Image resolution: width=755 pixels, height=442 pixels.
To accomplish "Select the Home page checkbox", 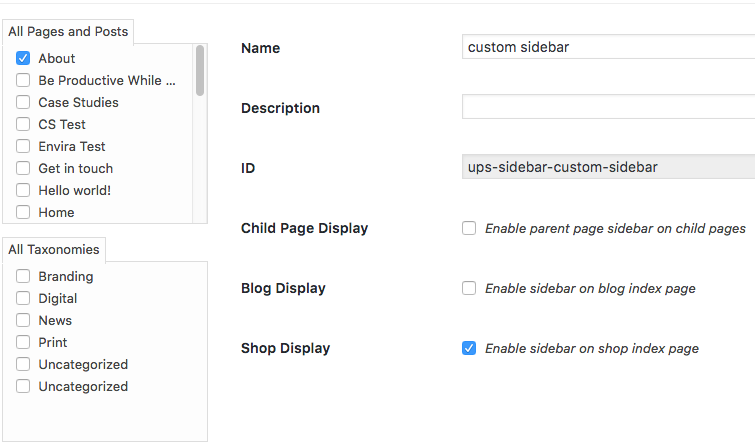I will (23, 213).
